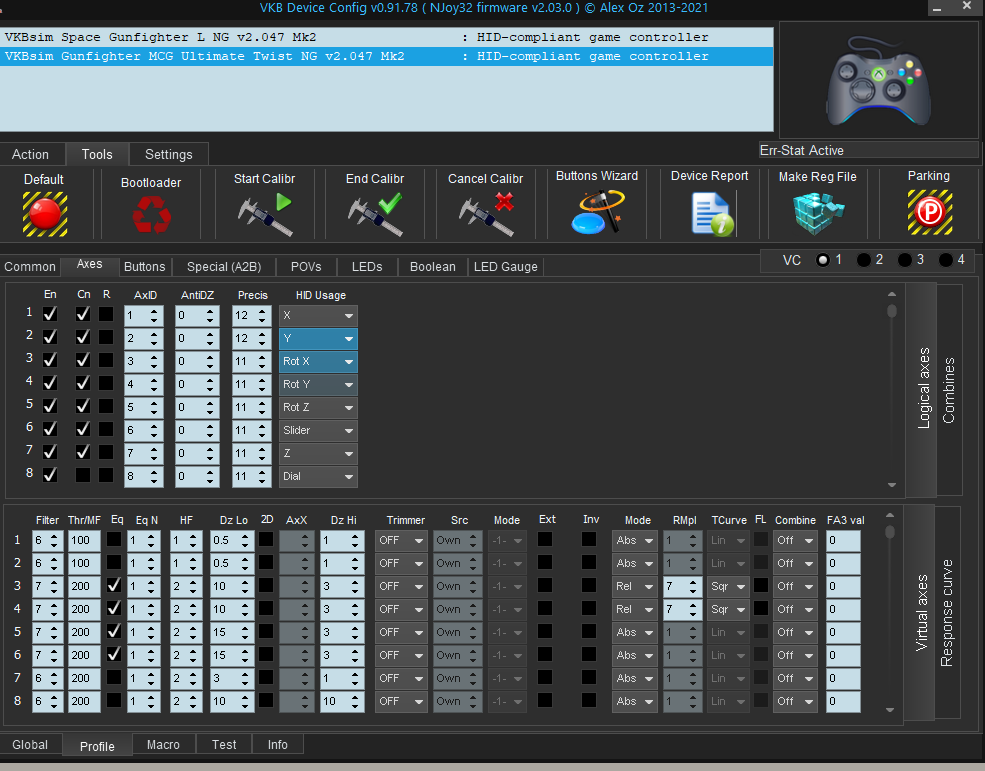Check the Cn checkbox for axis 8
The width and height of the screenshot is (985, 771).
pos(83,475)
